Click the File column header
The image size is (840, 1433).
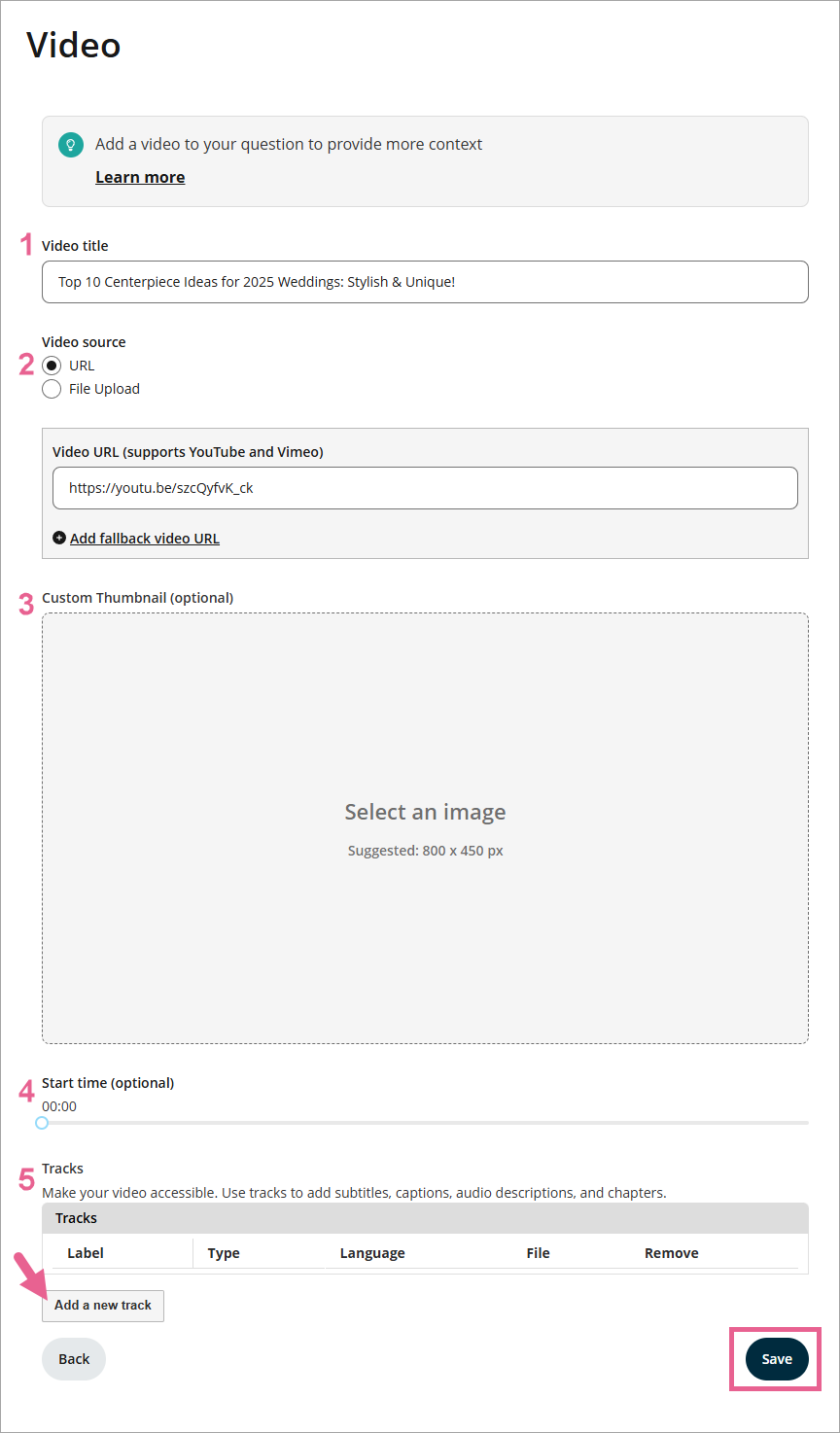point(538,1253)
